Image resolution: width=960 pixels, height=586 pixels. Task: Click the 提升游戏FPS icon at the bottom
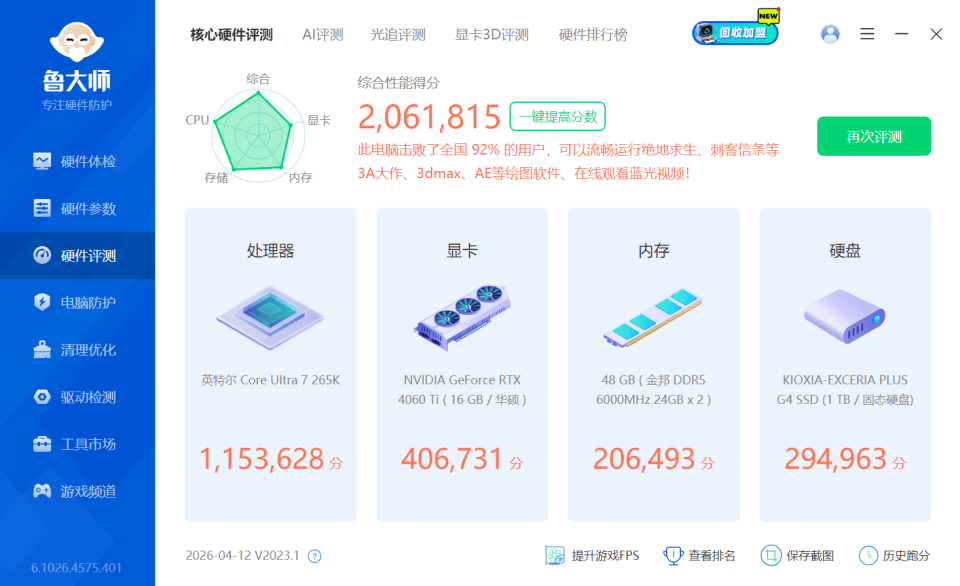click(x=554, y=554)
